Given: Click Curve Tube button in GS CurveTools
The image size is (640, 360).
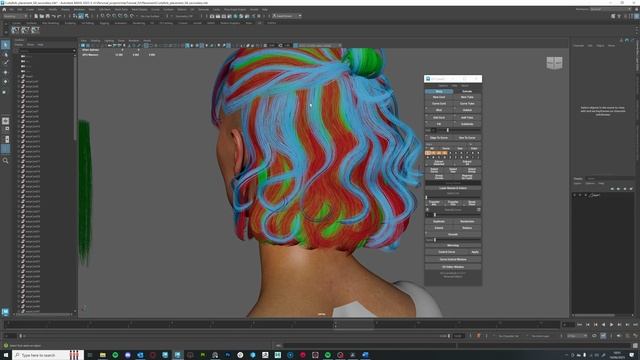Looking at the screenshot, I should pos(467,104).
